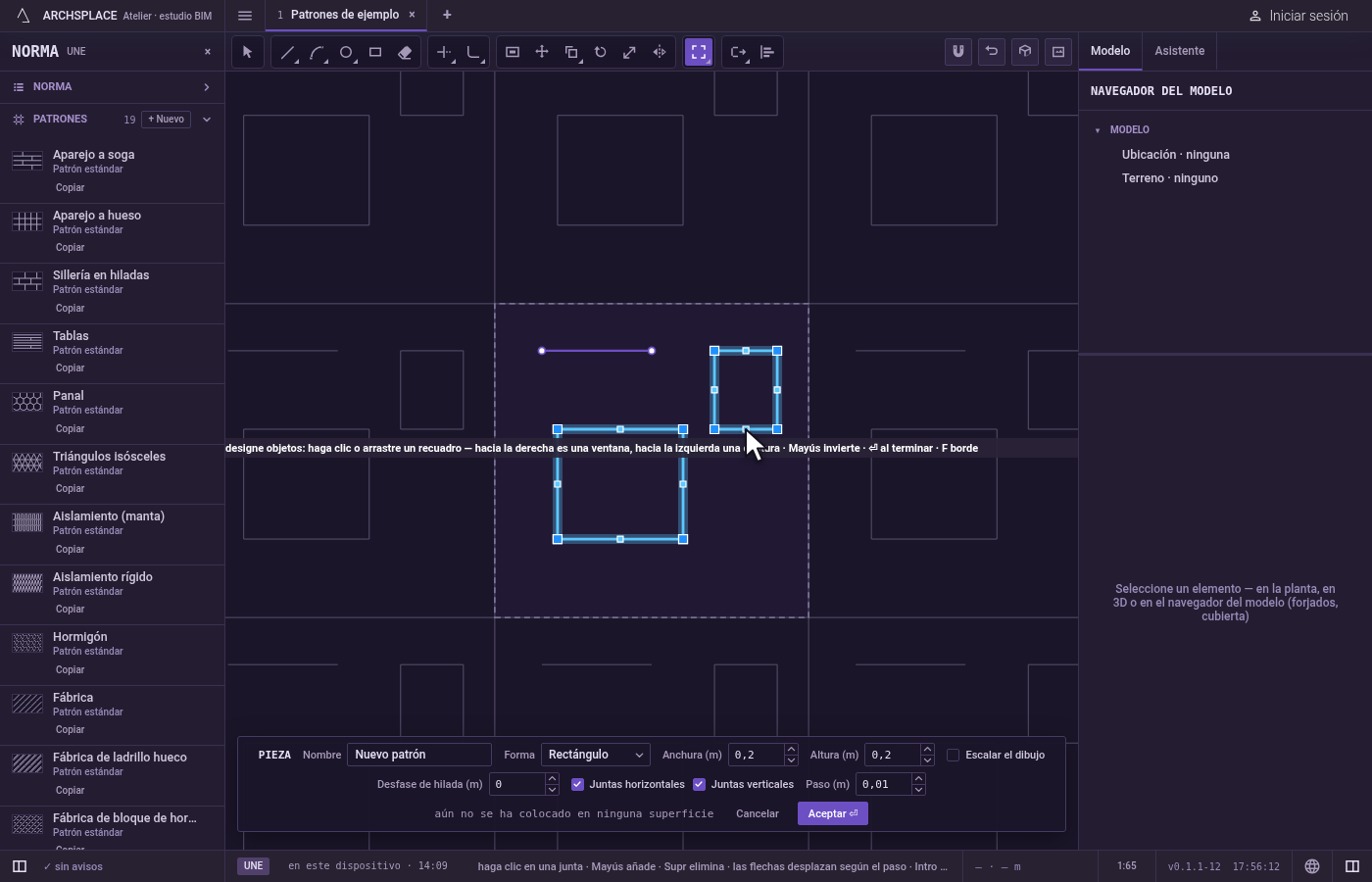Switch to the Modelo tab
Viewport: 1372px width, 882px height.
(x=1110, y=51)
